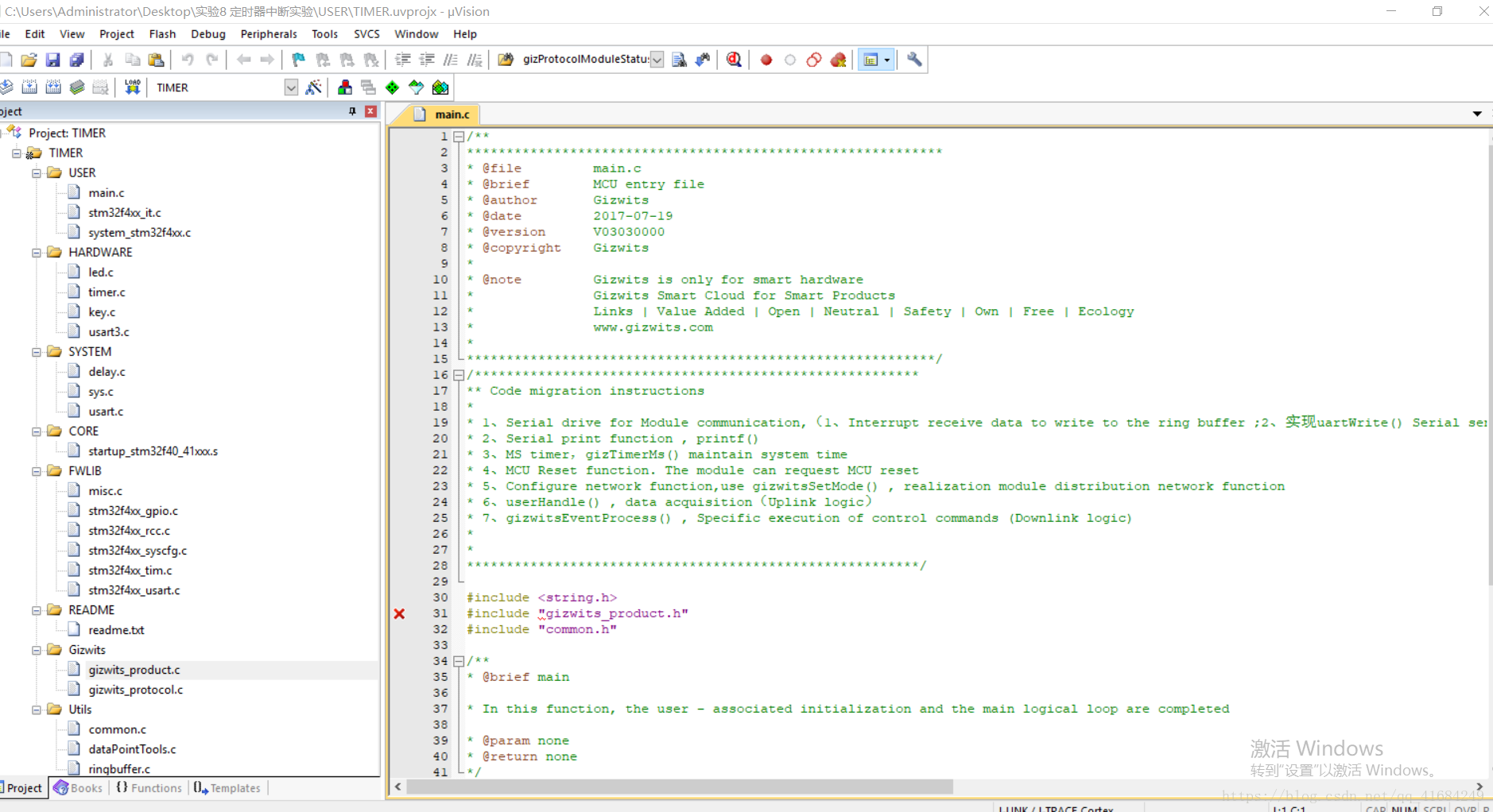Start the debug session icon
Image resolution: width=1493 pixels, height=812 pixels.
tap(734, 60)
